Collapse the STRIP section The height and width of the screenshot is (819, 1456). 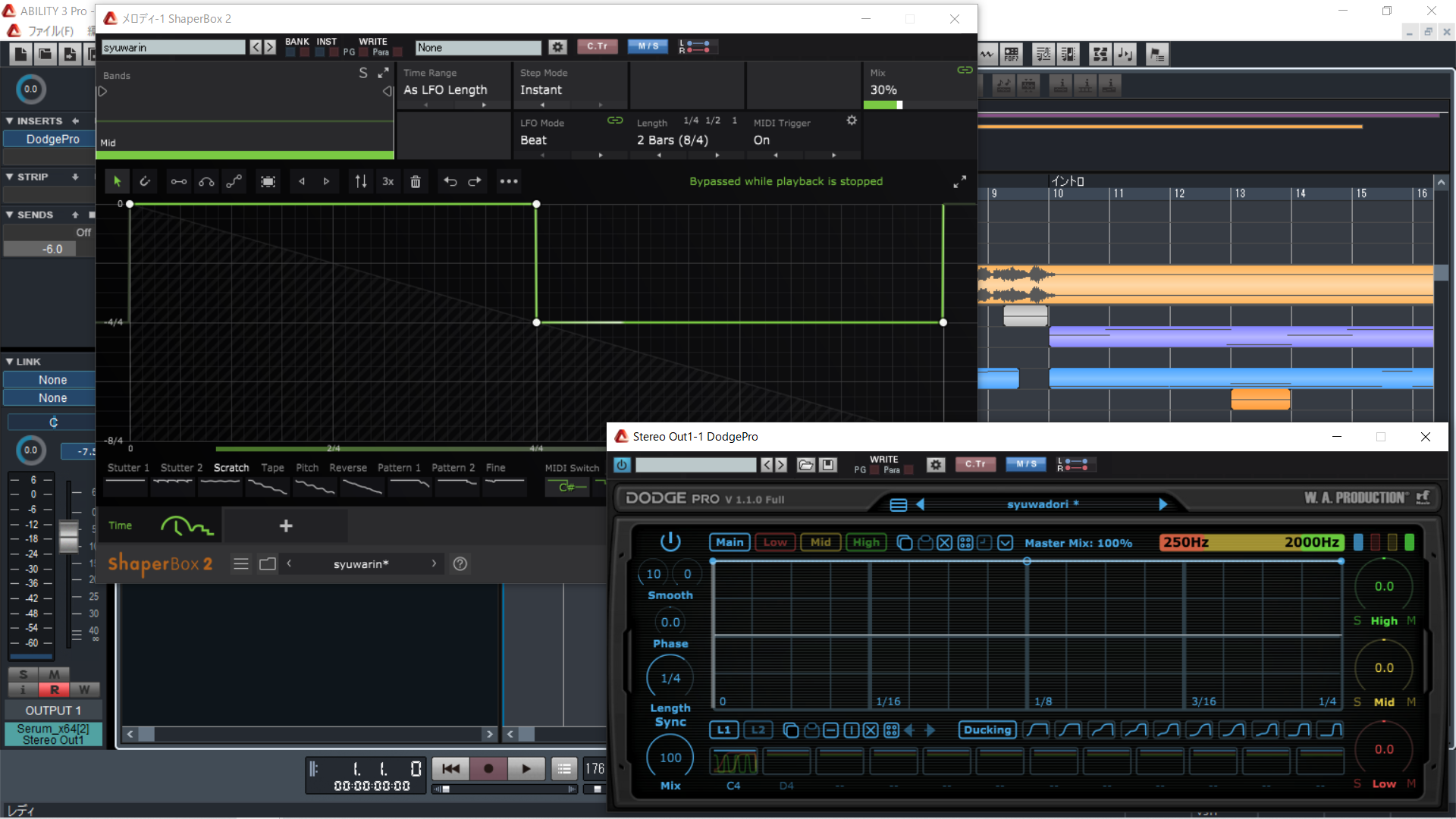click(x=9, y=177)
